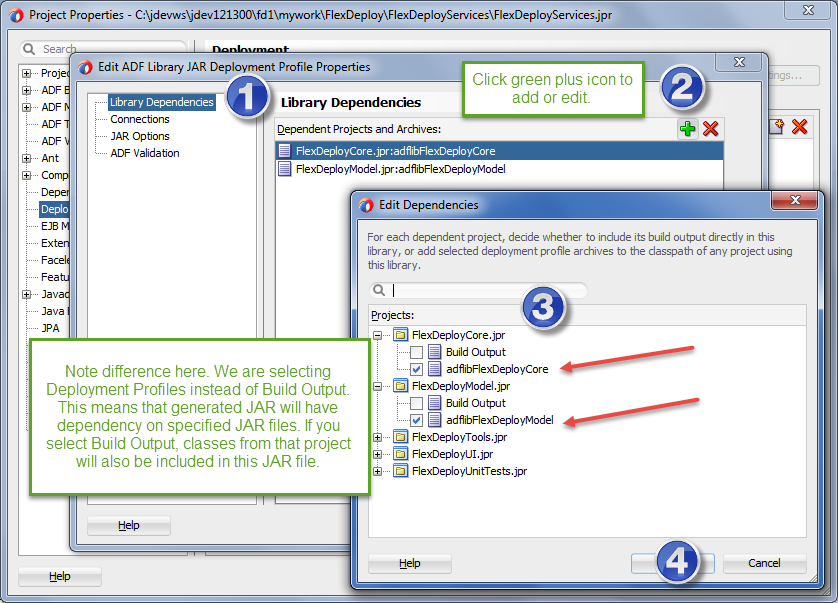Expand Ant node in Project Properties tree
The height and width of the screenshot is (603, 838).
[26, 158]
